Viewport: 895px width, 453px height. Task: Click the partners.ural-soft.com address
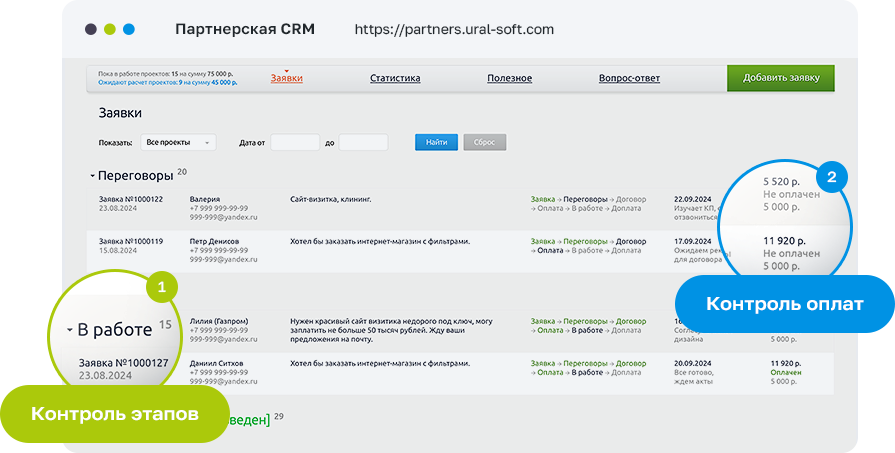point(453,29)
